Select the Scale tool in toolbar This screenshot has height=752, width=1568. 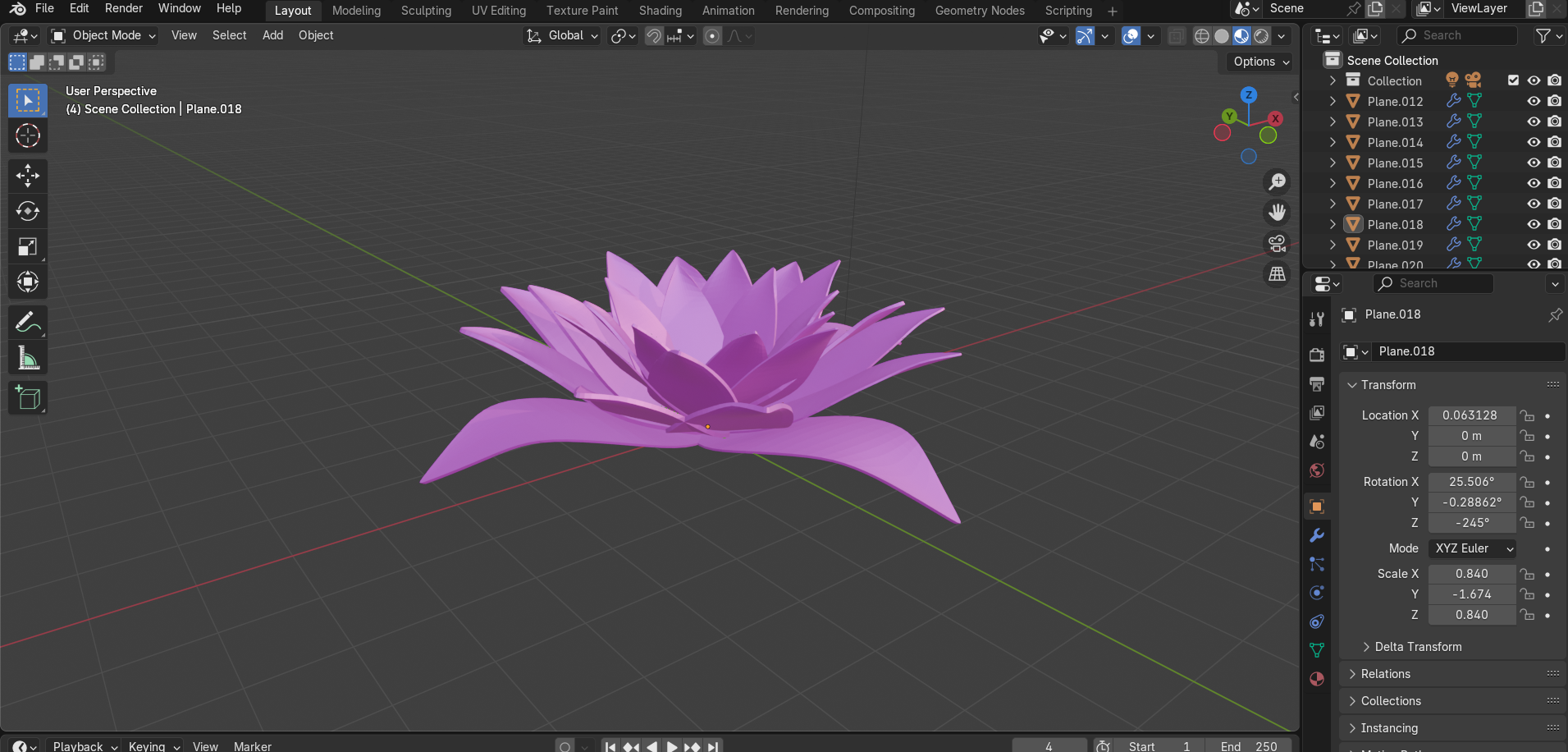tap(28, 247)
